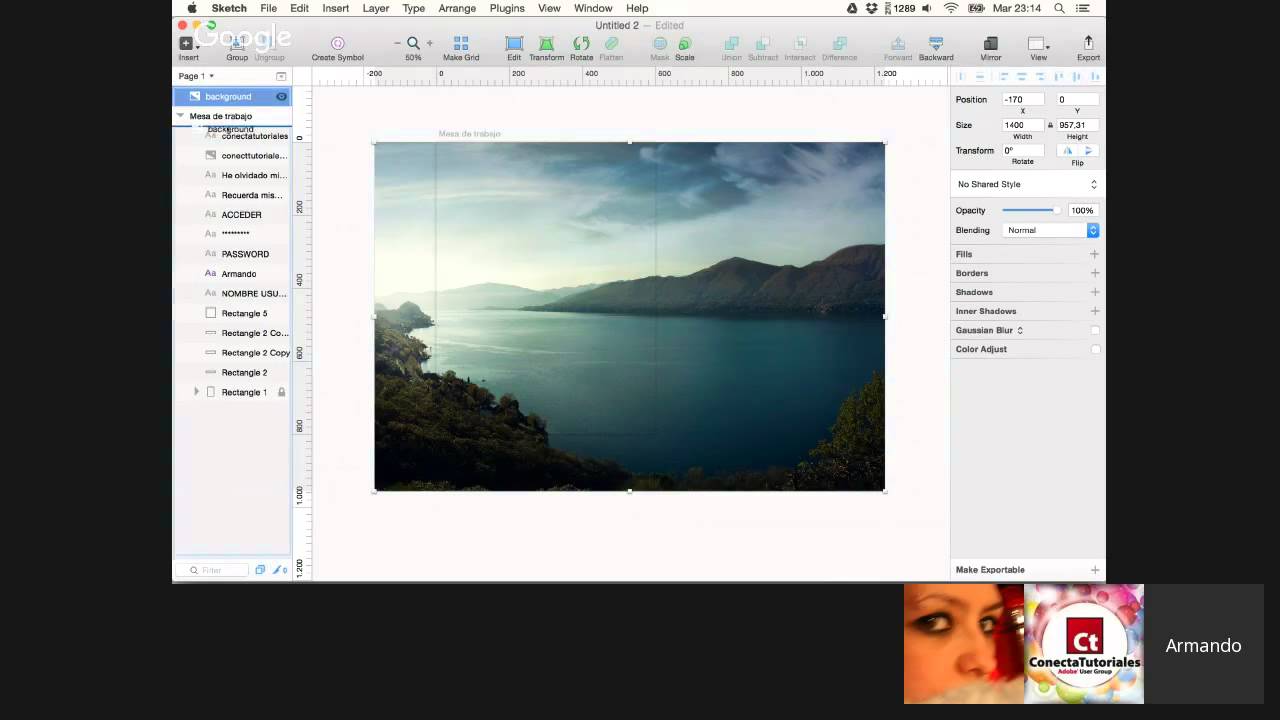Expand the Rectangle 1 layer group

pyautogui.click(x=196, y=392)
